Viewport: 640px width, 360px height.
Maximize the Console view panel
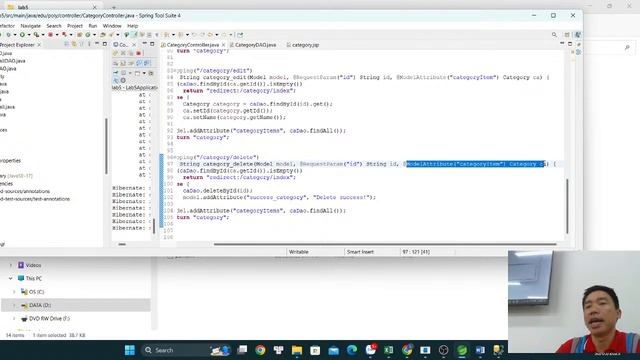click(x=152, y=44)
